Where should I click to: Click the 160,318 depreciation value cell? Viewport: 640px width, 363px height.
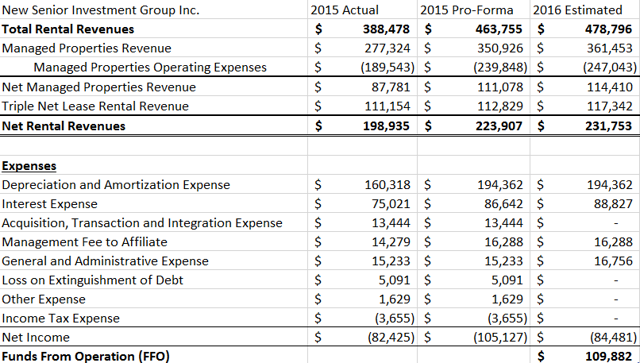click(362, 185)
